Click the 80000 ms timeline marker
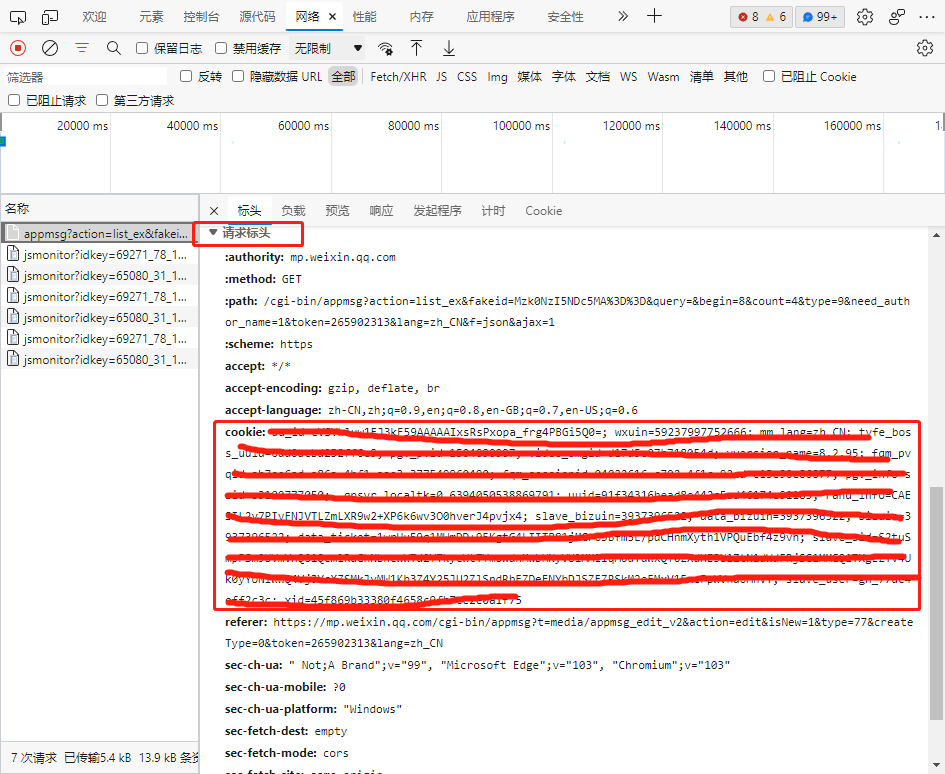This screenshot has height=774, width=945. (413, 125)
